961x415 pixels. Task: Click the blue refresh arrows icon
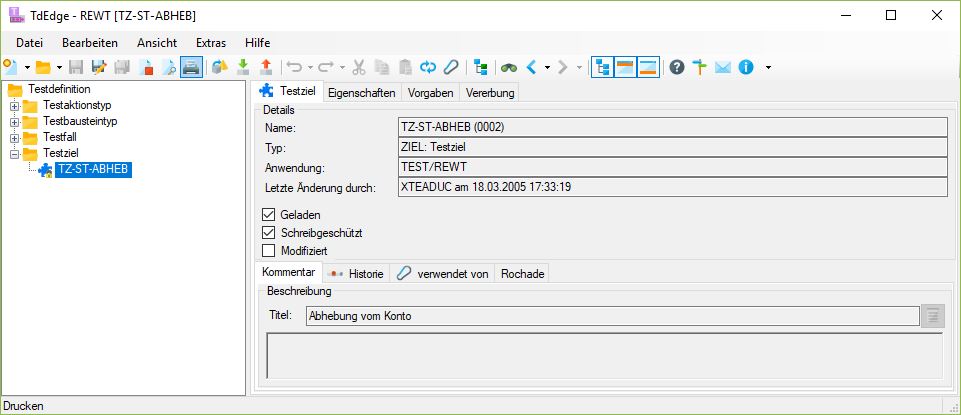429,67
